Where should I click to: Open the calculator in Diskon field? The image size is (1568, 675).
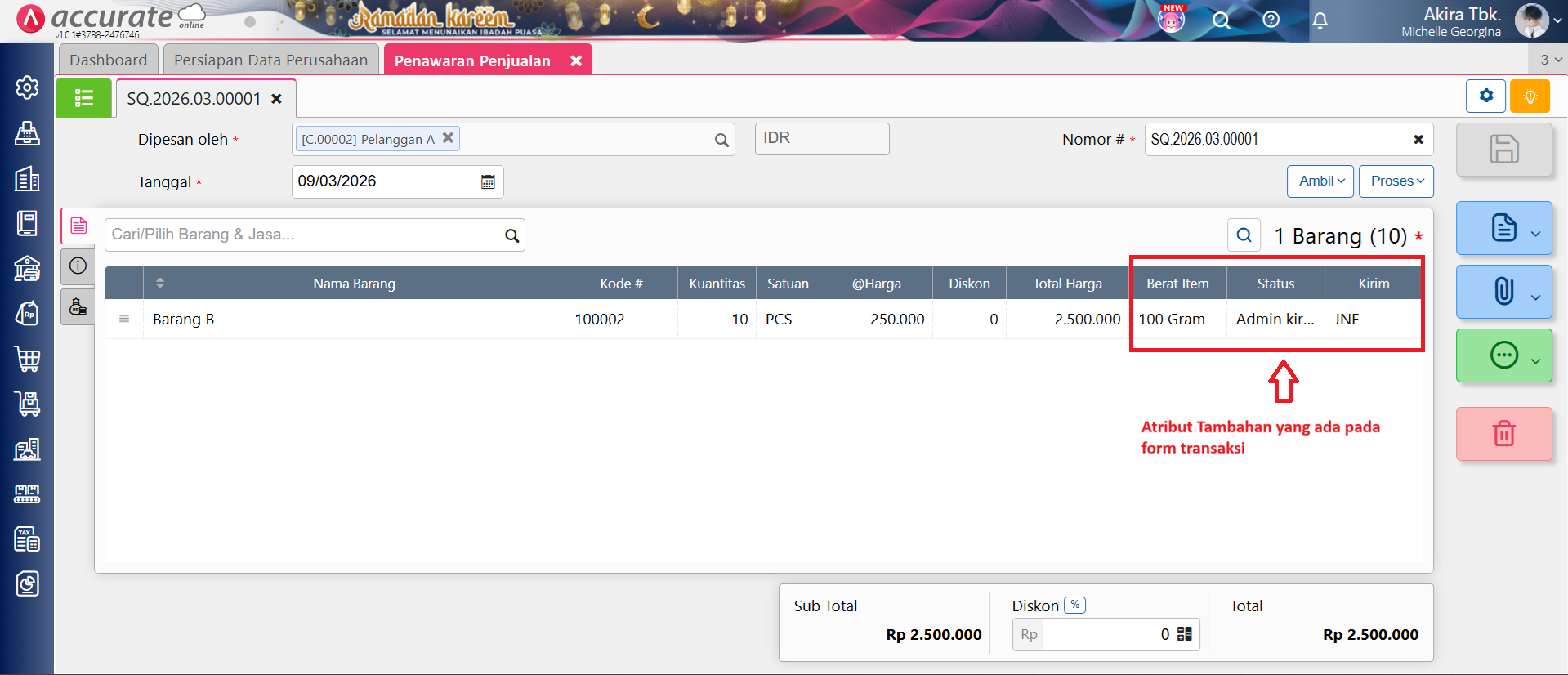point(1184,634)
